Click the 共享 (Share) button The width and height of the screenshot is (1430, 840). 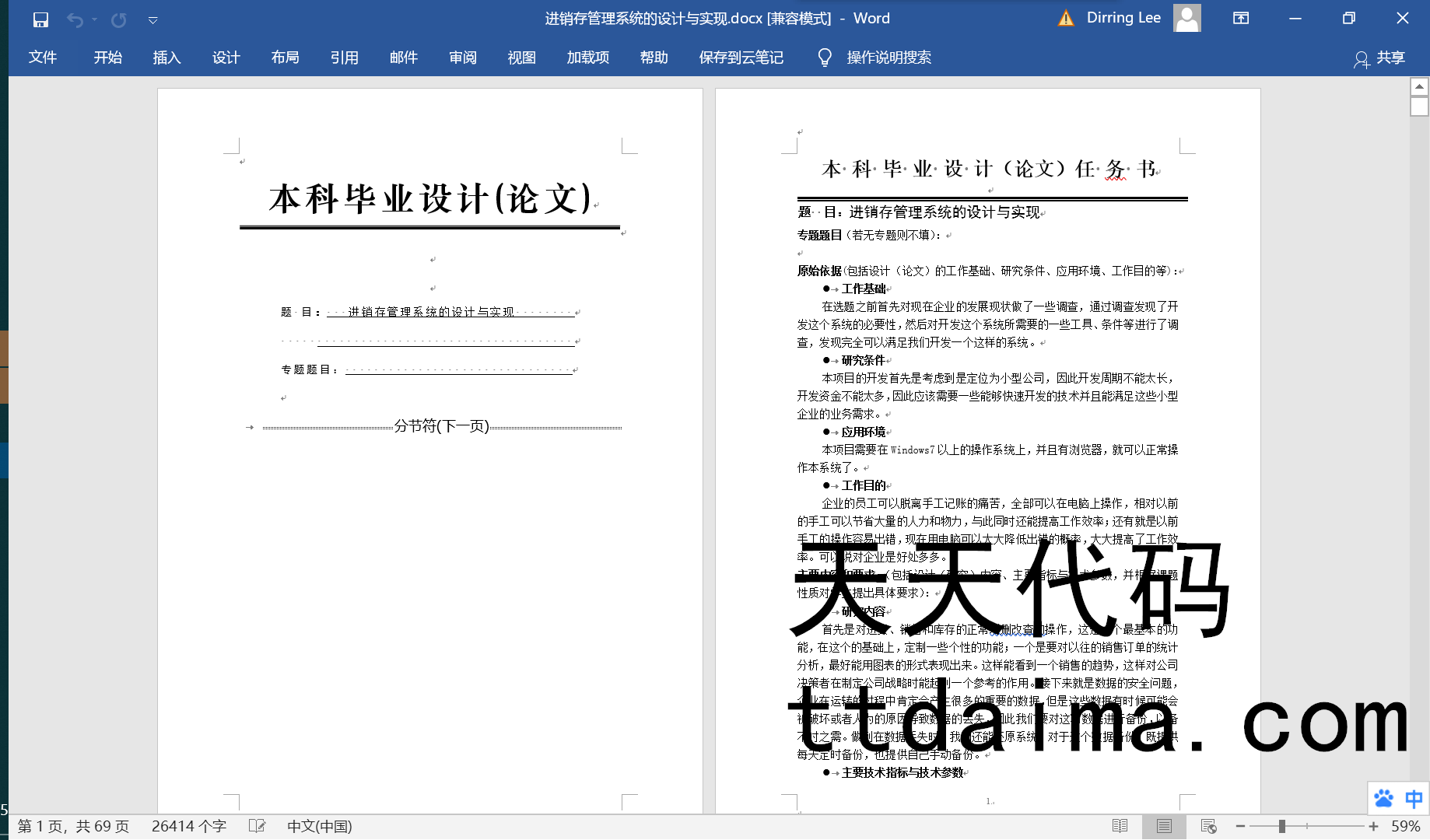tap(1379, 58)
